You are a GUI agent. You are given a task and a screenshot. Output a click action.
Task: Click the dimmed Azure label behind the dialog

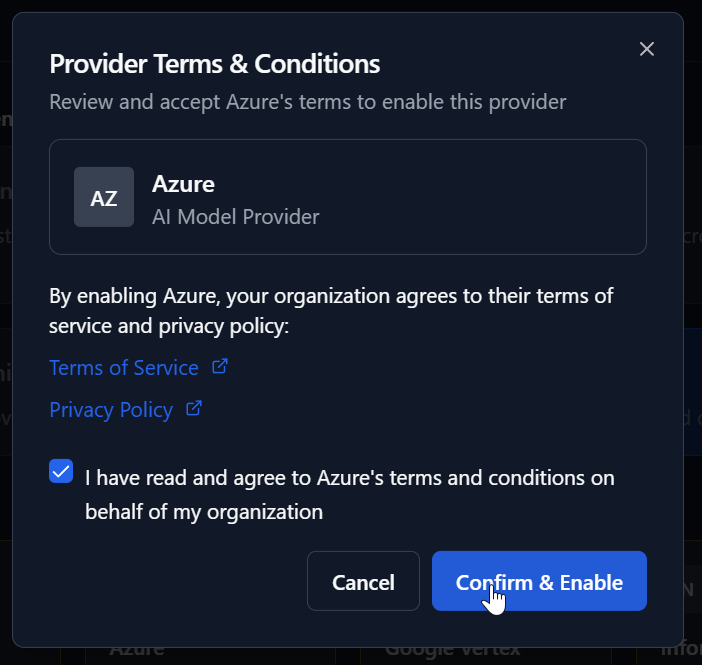(137, 650)
